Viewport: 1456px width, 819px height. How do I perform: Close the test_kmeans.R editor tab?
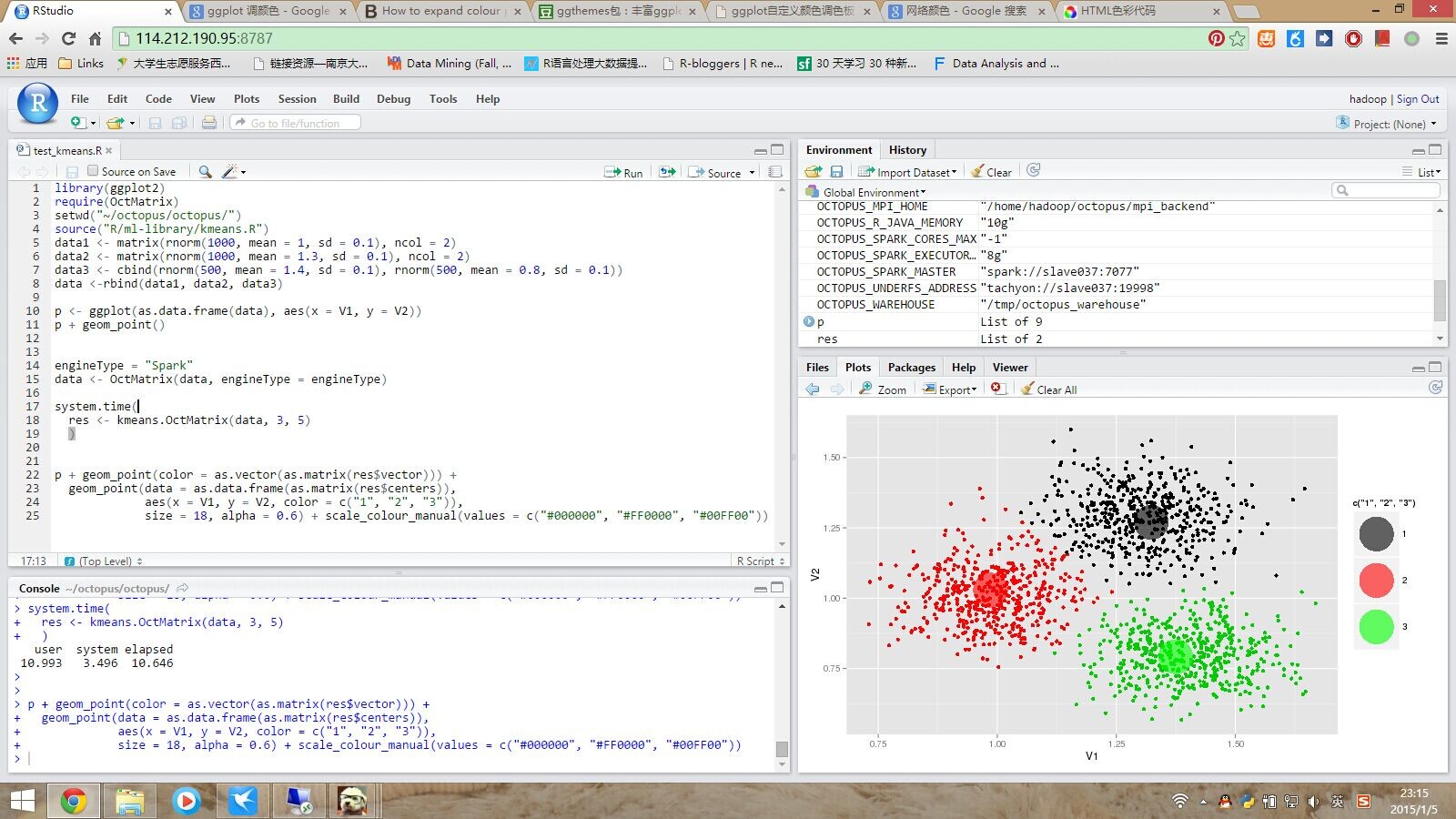(109, 151)
